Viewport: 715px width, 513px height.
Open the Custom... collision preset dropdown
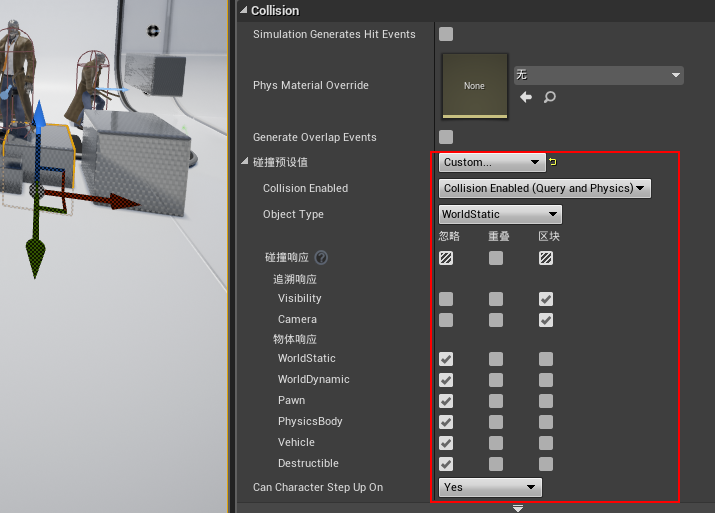[x=492, y=162]
